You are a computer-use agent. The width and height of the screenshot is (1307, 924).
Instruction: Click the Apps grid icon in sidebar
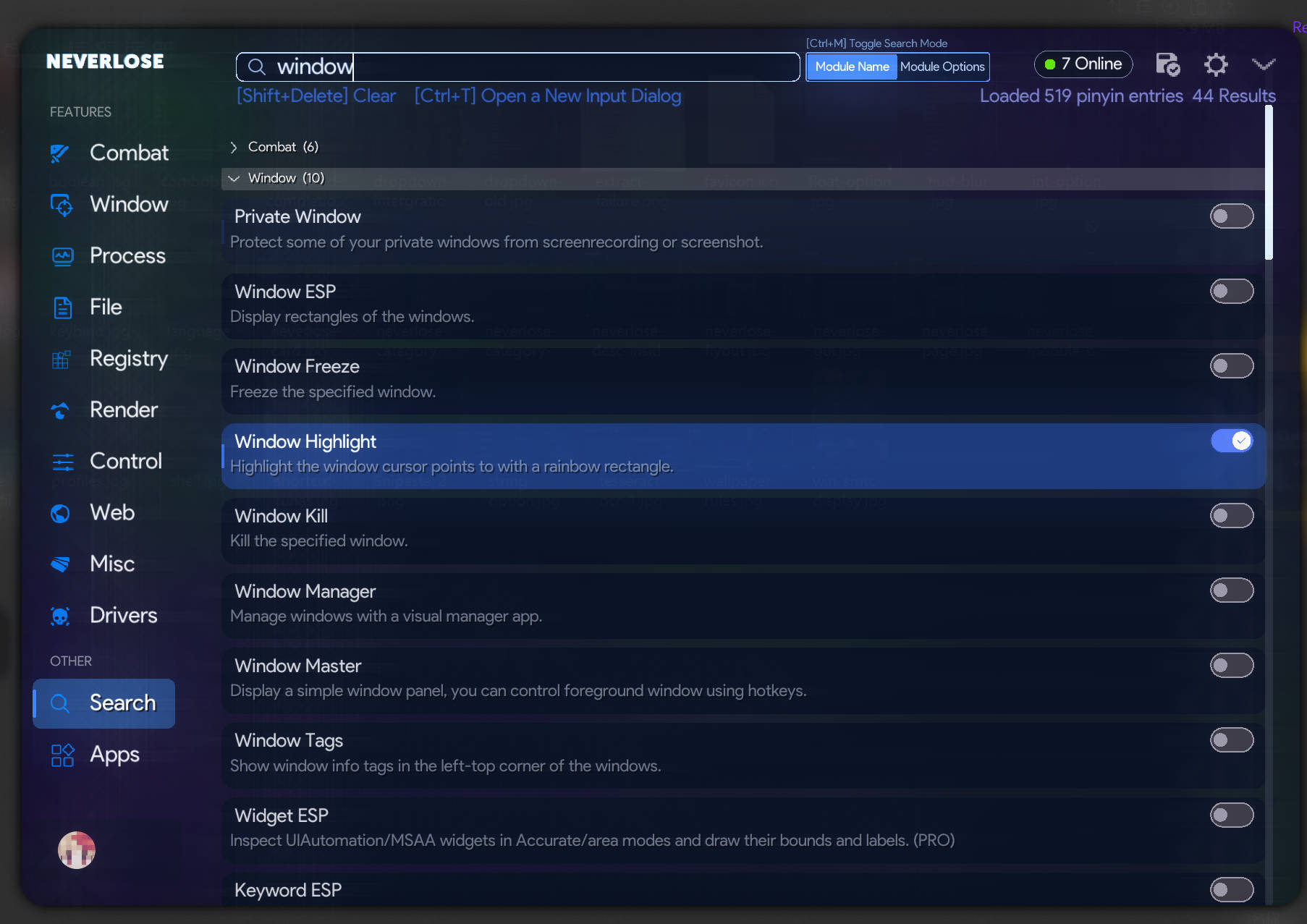pyautogui.click(x=63, y=755)
